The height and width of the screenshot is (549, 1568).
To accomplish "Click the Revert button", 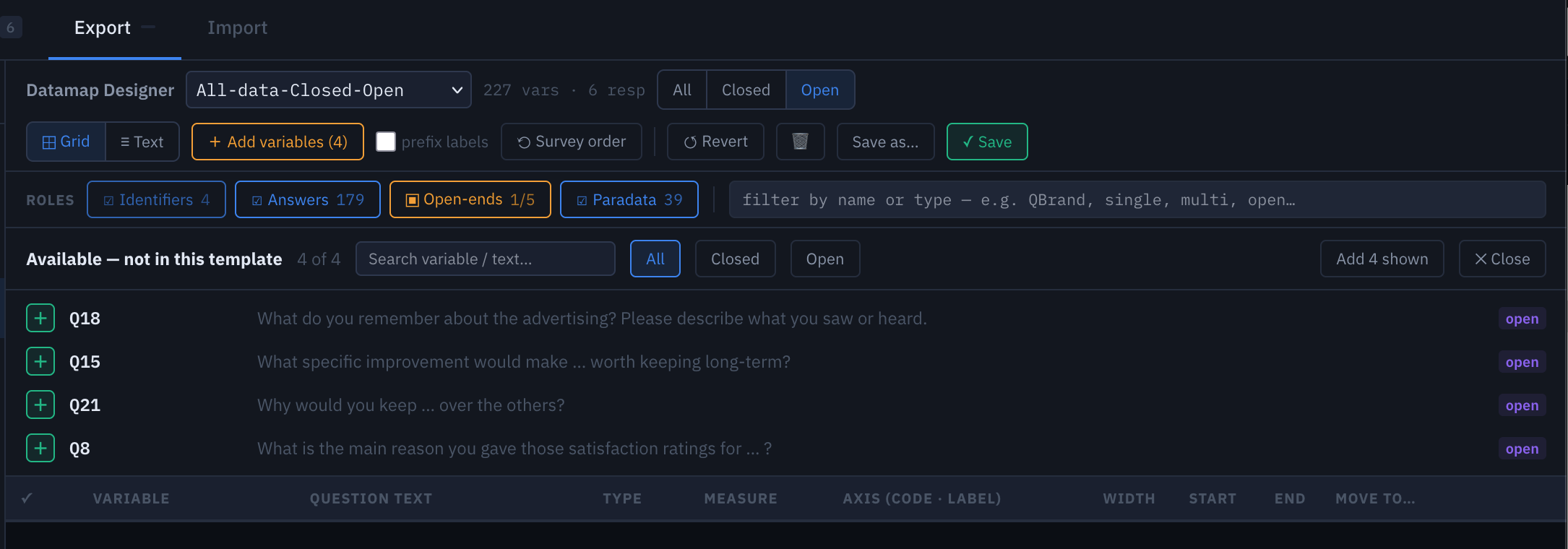I will click(715, 142).
